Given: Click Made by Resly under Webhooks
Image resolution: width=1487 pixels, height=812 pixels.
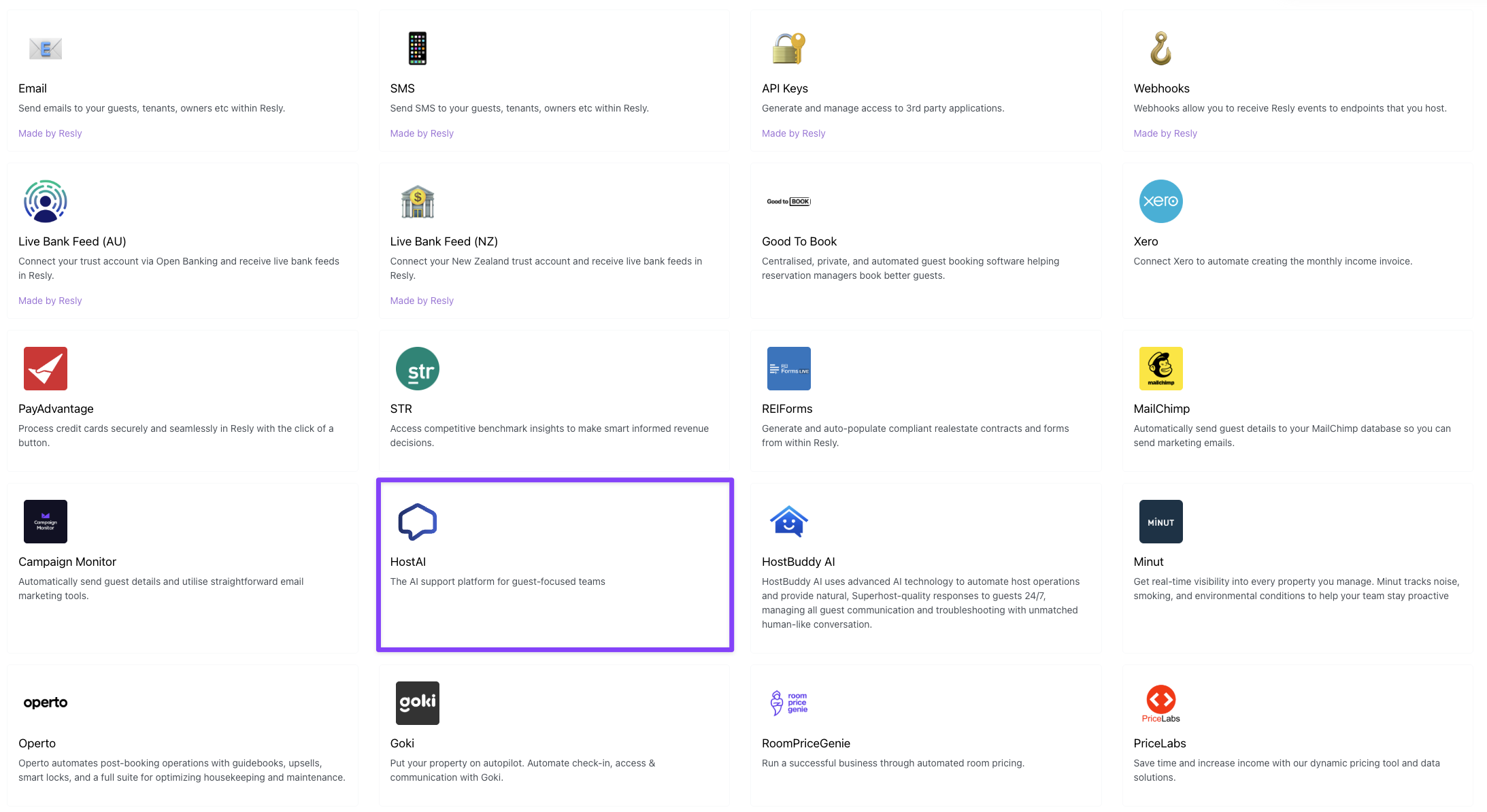Looking at the screenshot, I should [x=1165, y=133].
